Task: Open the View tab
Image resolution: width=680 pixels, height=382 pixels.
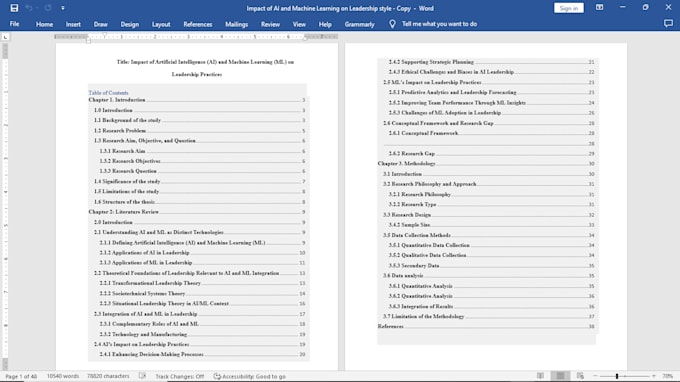Action: pyautogui.click(x=299, y=24)
